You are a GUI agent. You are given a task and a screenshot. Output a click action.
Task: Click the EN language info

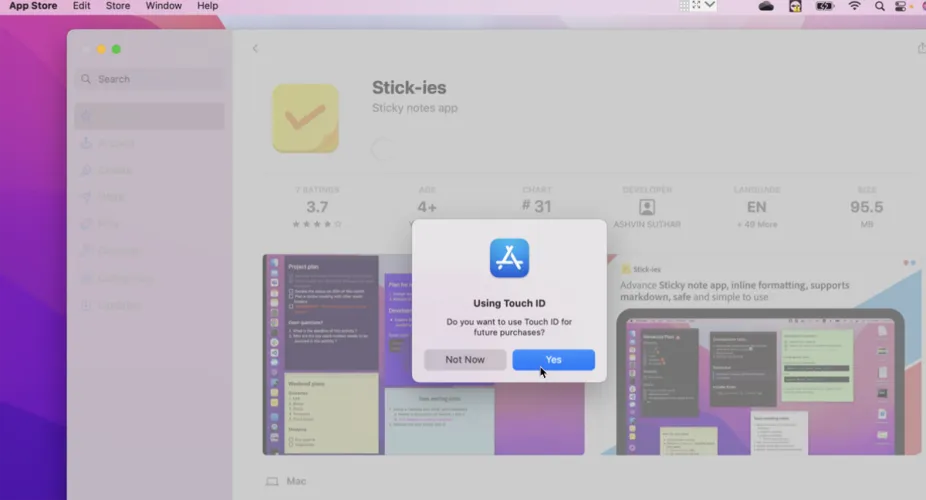pyautogui.click(x=756, y=207)
